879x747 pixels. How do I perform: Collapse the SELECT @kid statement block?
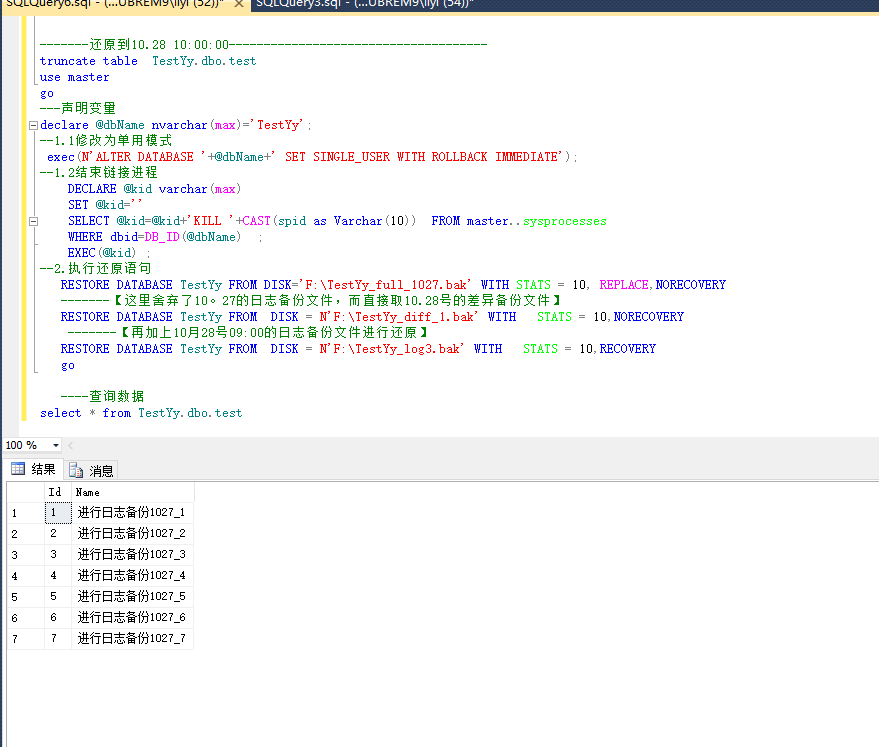33,220
